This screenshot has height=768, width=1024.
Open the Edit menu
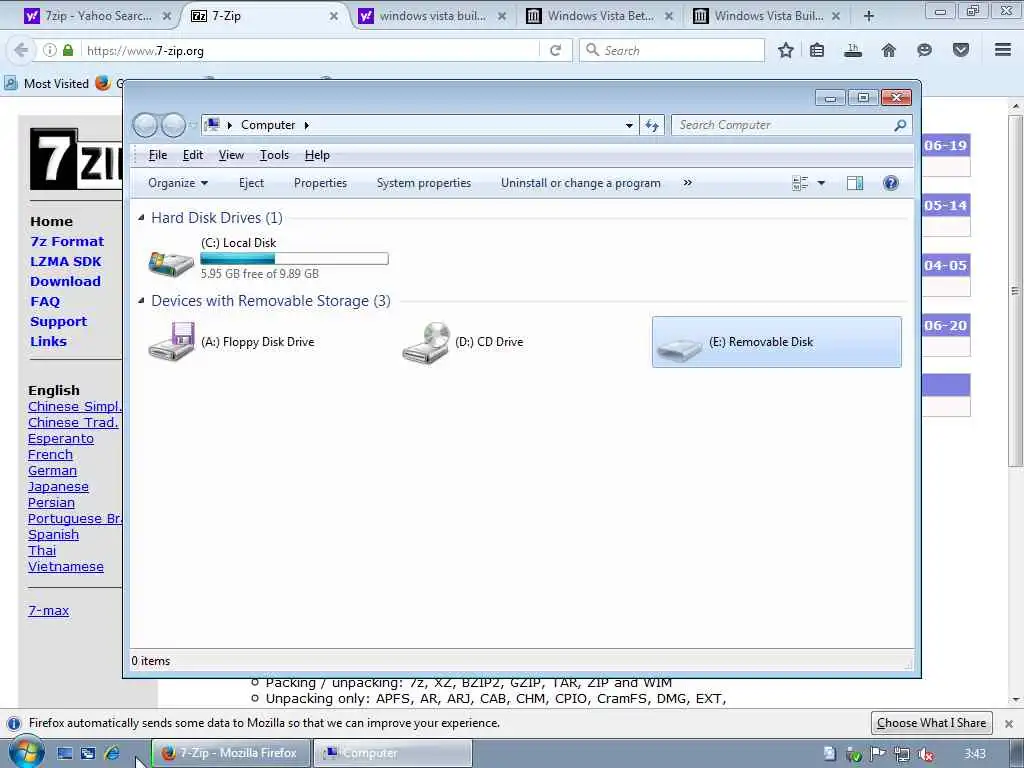(x=193, y=155)
